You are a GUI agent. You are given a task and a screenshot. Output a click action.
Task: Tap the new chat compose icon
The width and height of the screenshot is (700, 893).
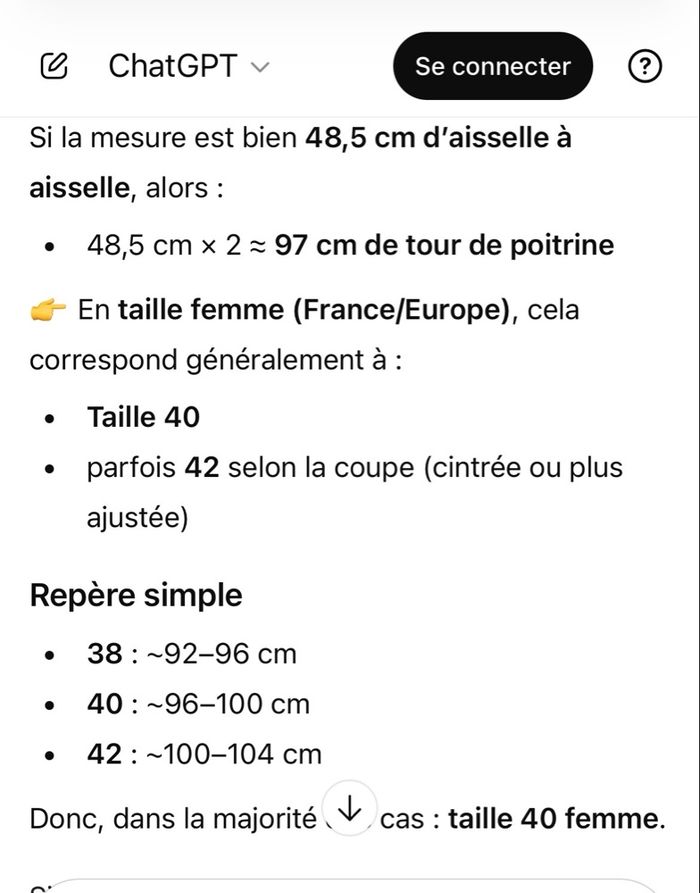click(54, 67)
